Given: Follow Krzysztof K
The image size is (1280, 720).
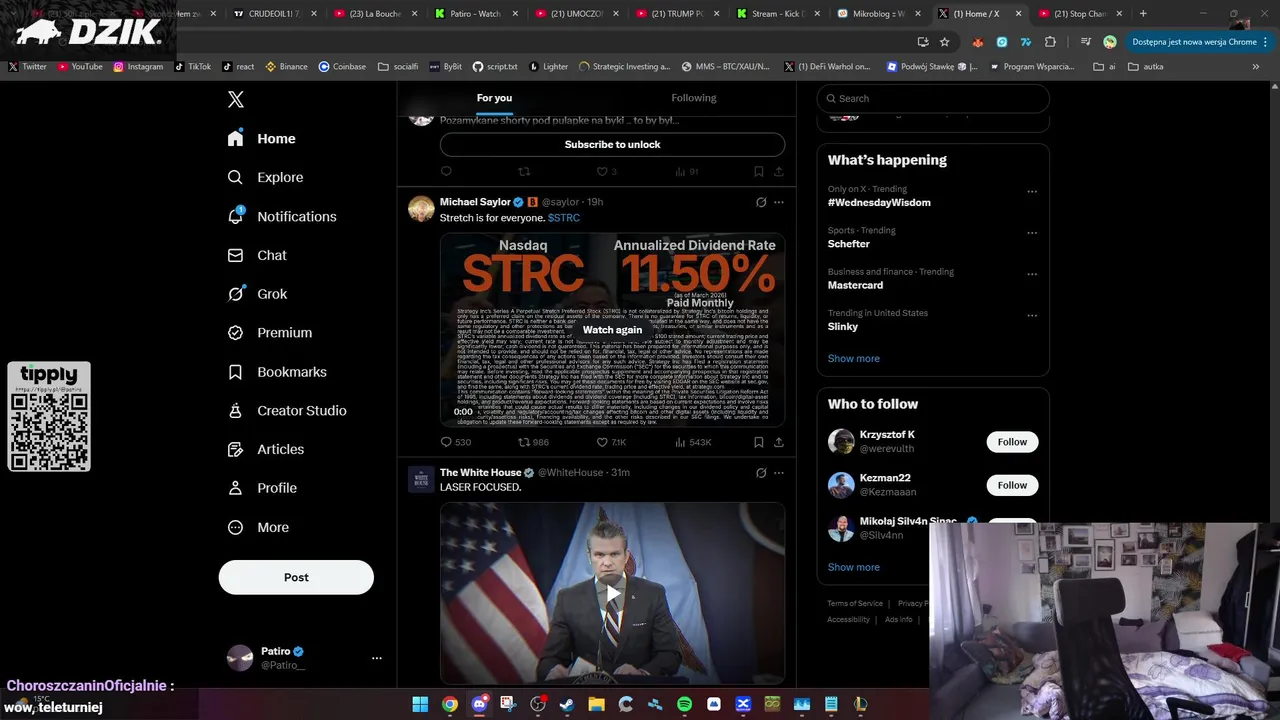Looking at the screenshot, I should 1012,442.
